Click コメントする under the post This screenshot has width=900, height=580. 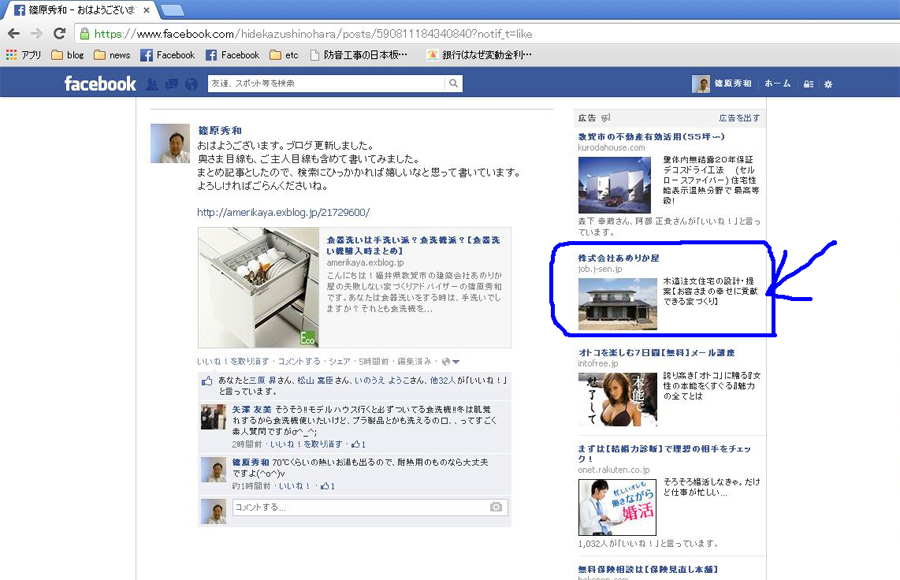pos(299,362)
